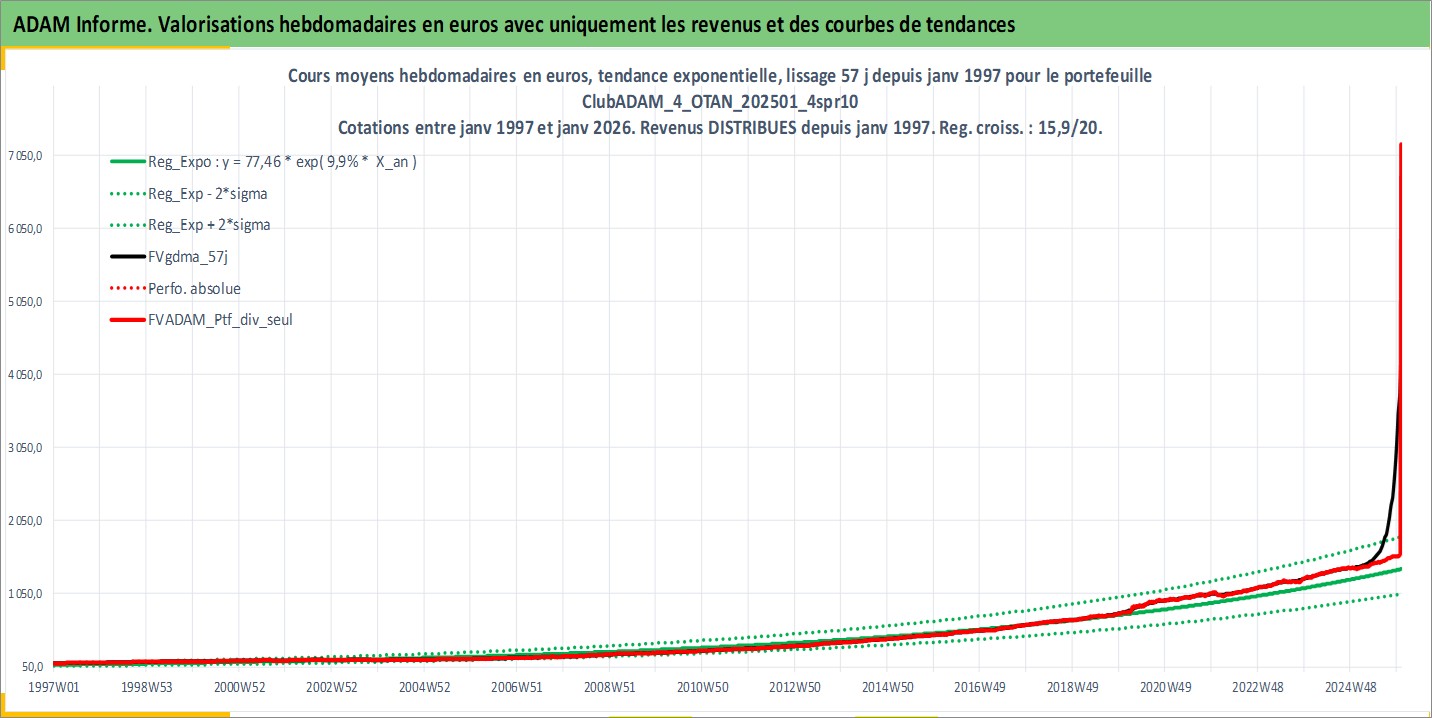Click the y-axis label 1 050,0
Image resolution: width=1432 pixels, height=718 pixels.
[x=26, y=594]
